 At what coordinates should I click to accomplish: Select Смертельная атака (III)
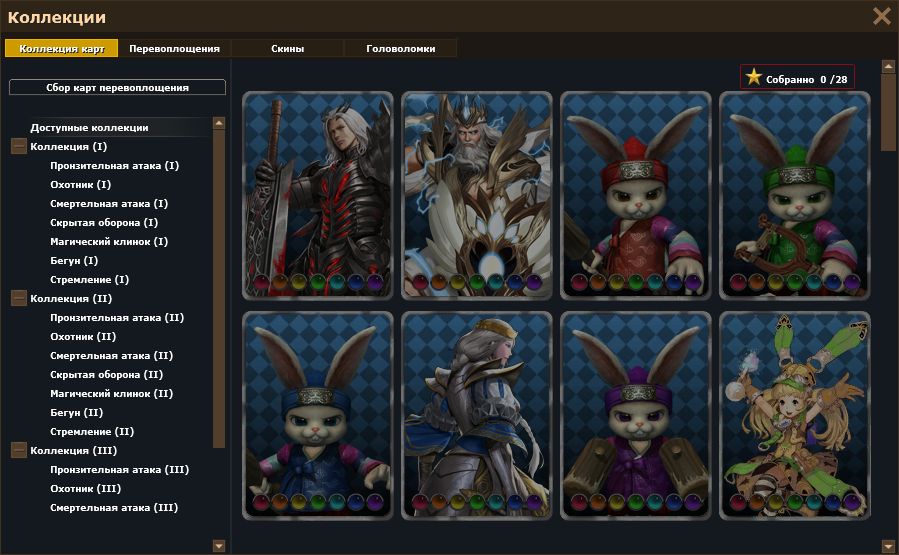coord(114,507)
